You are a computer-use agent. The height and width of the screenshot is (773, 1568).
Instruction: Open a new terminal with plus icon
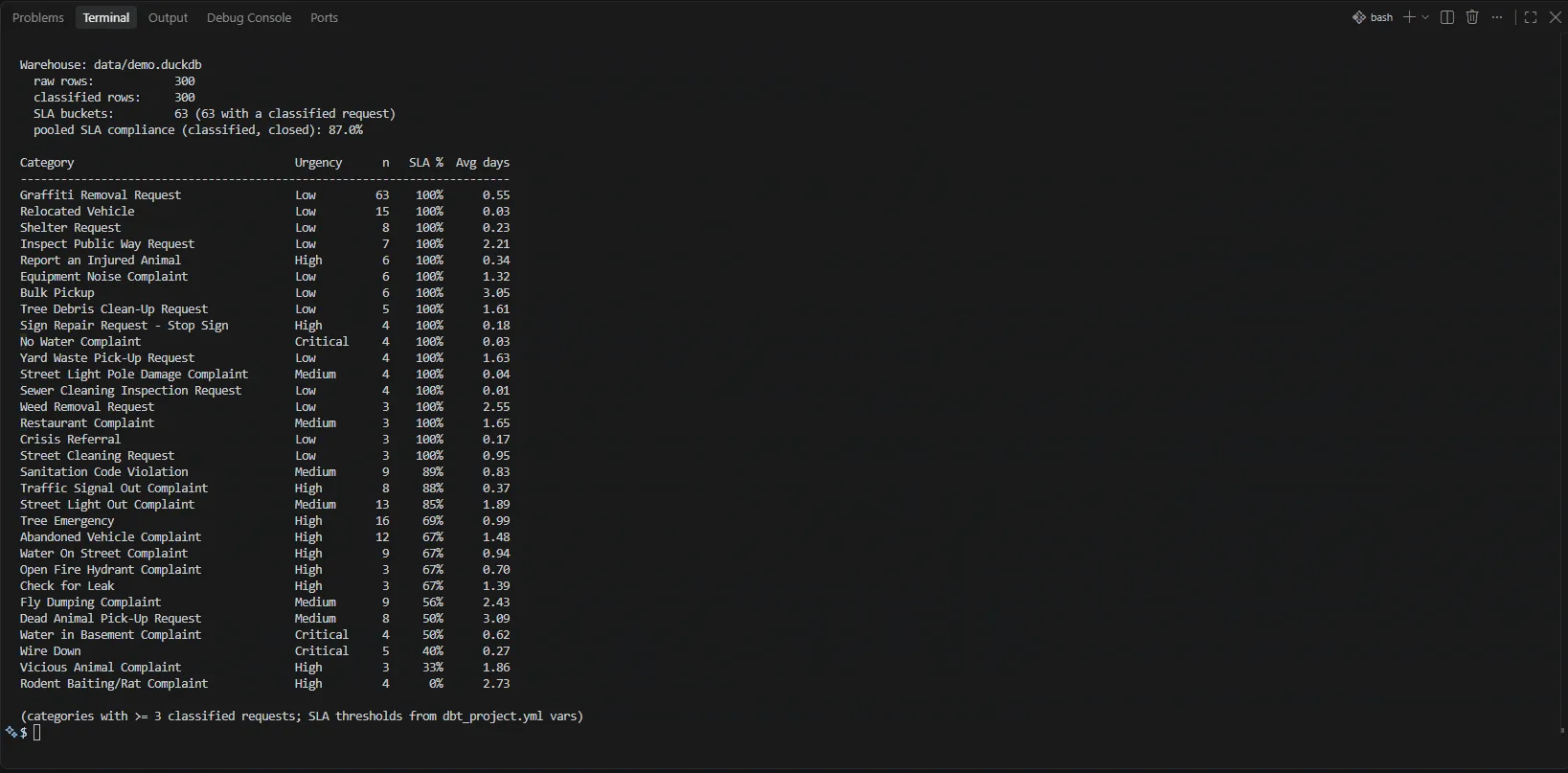click(1409, 17)
